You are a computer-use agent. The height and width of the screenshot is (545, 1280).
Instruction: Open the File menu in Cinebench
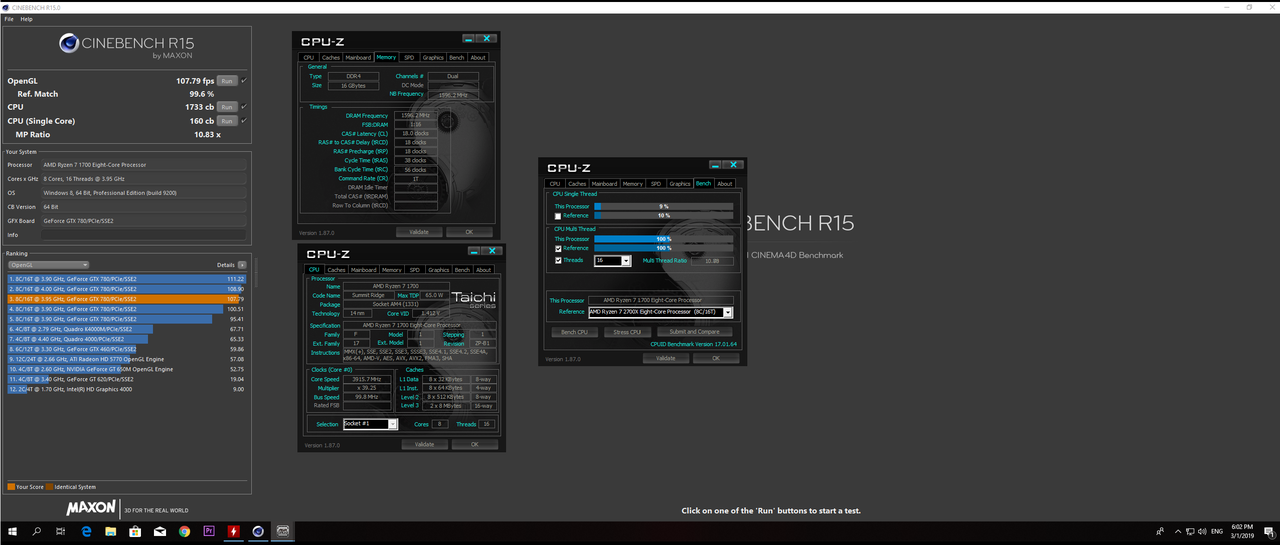(9, 19)
